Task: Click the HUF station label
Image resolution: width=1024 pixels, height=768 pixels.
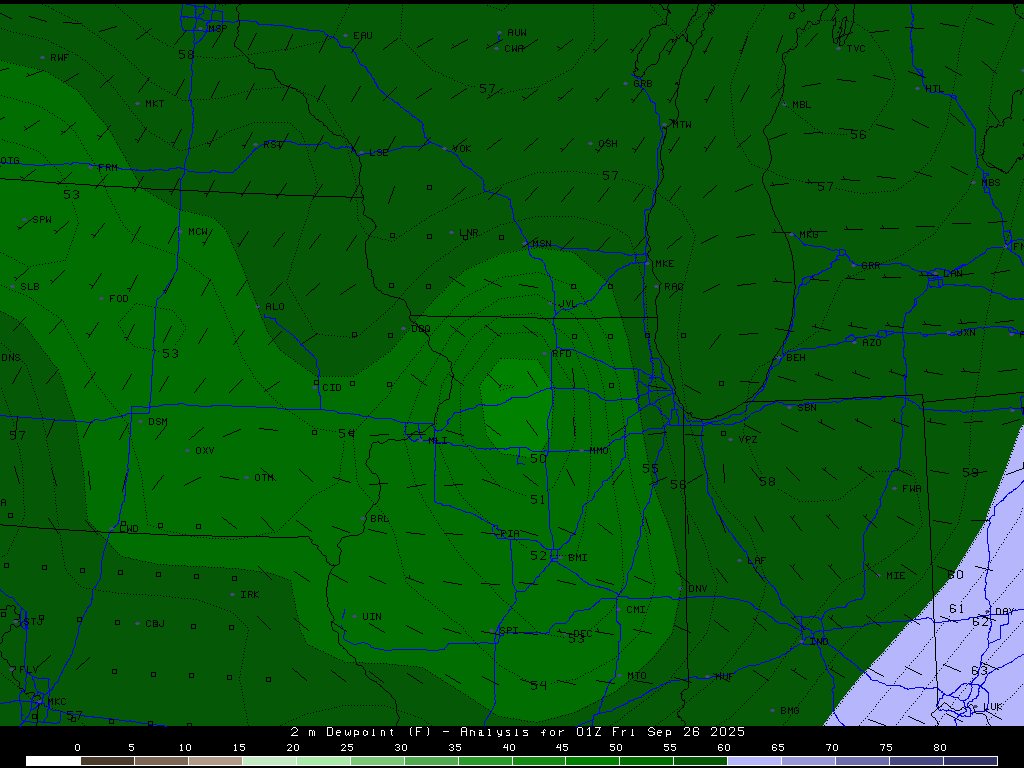Action: [x=724, y=677]
